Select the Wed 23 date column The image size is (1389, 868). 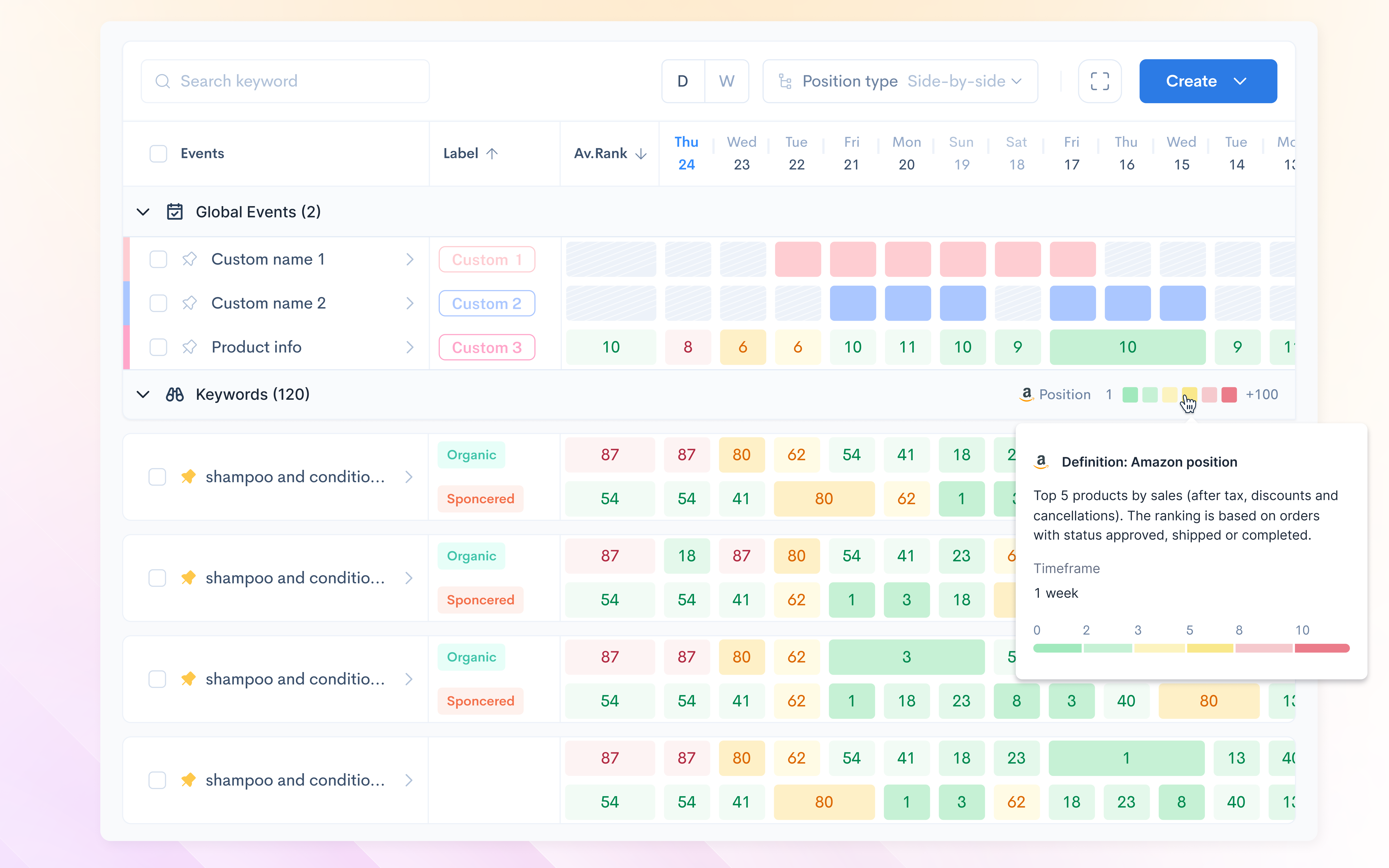pyautogui.click(x=742, y=153)
